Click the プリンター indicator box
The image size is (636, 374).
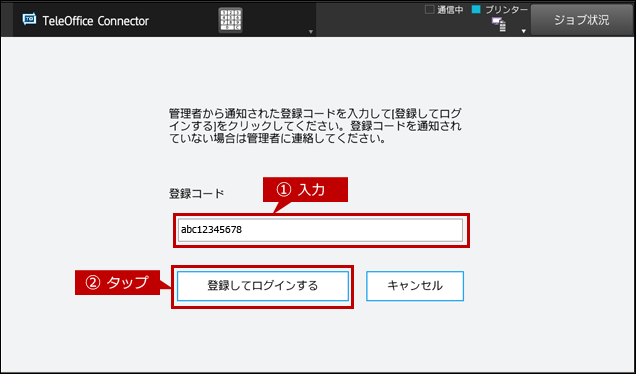tap(476, 9)
